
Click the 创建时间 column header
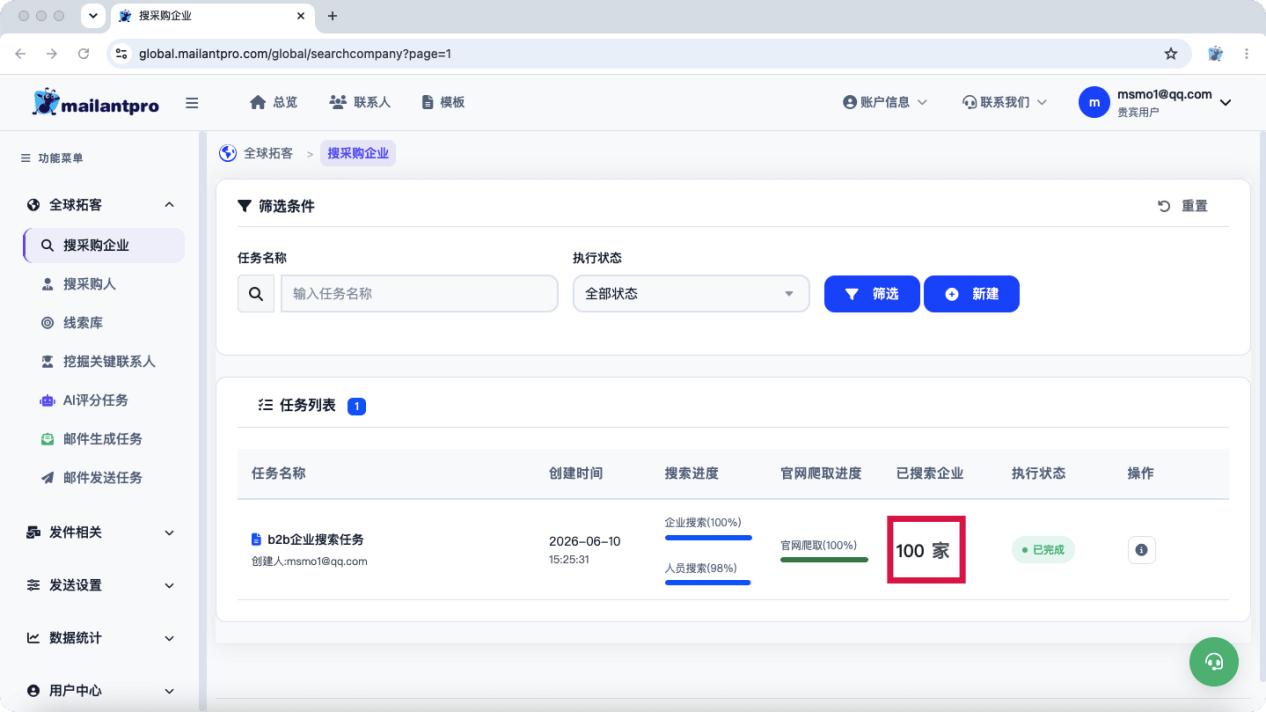[576, 474]
